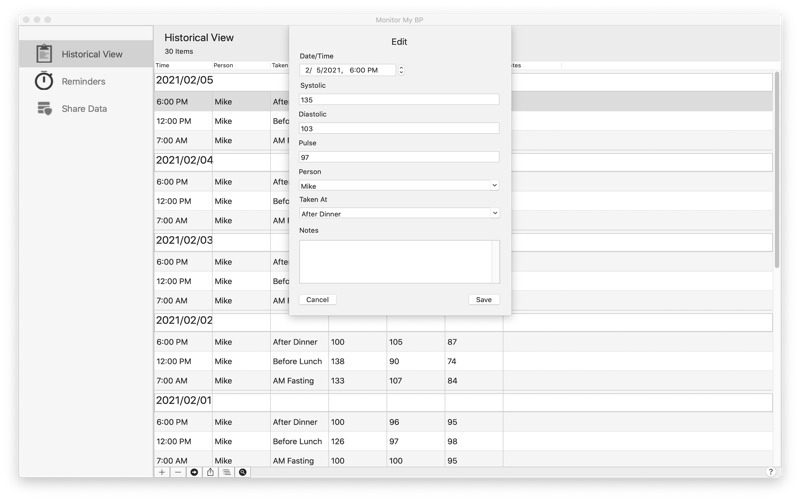The width and height of the screenshot is (800, 500).
Task: Click the pulse value 84 in the table
Action: click(x=452, y=381)
